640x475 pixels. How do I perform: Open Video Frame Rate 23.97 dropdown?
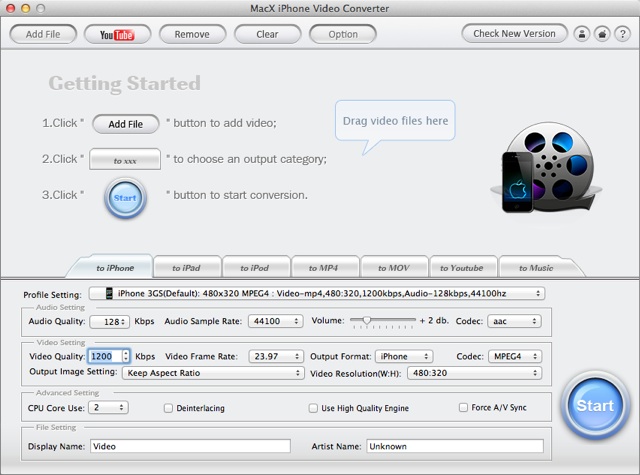(x=276, y=356)
